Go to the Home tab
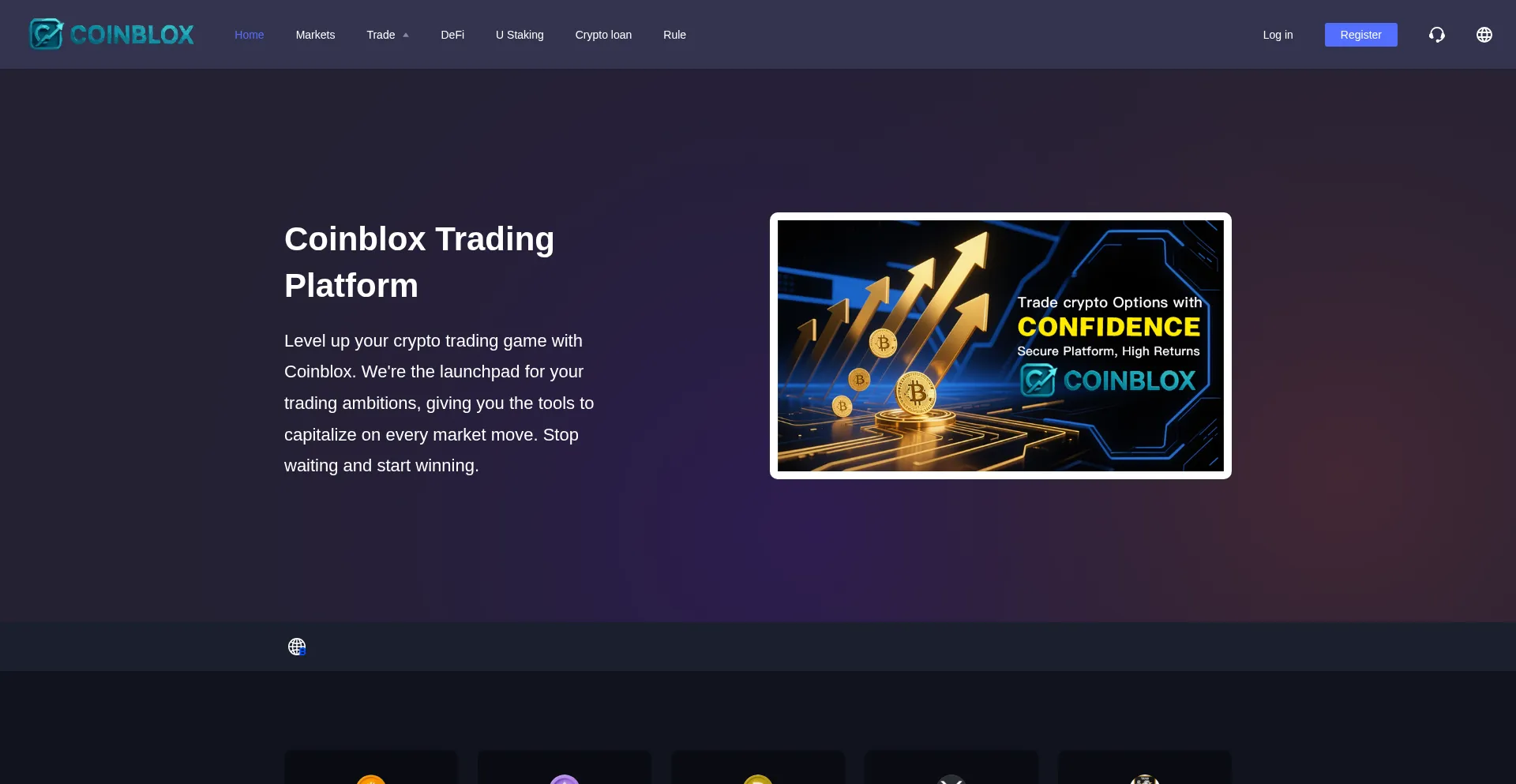The height and width of the screenshot is (784, 1516). click(249, 35)
